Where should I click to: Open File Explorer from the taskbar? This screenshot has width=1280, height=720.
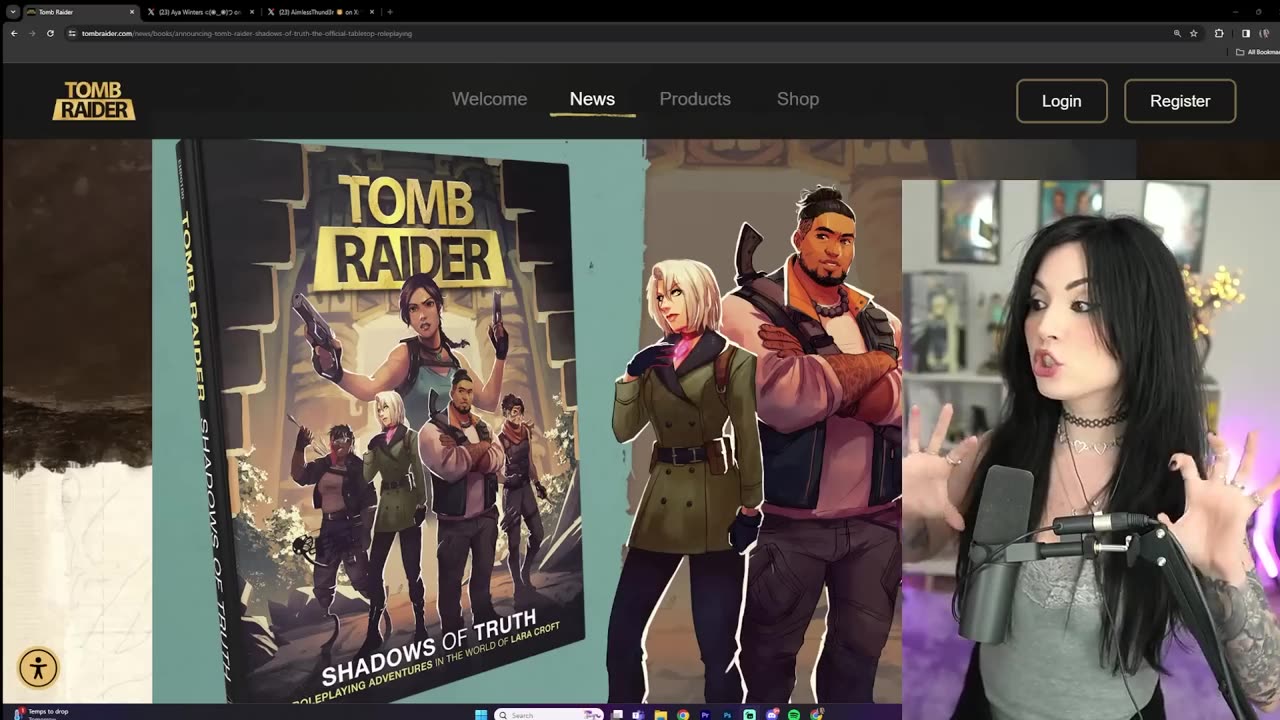coord(661,715)
